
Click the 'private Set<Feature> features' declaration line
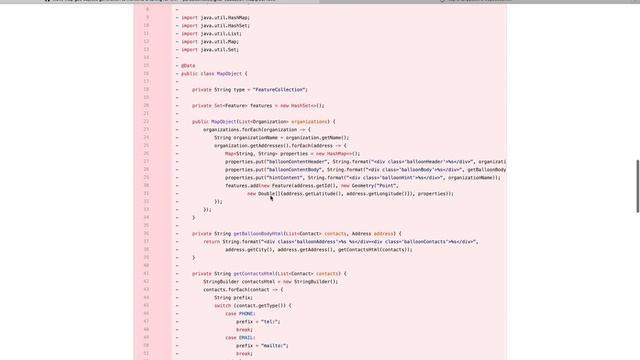pos(258,106)
